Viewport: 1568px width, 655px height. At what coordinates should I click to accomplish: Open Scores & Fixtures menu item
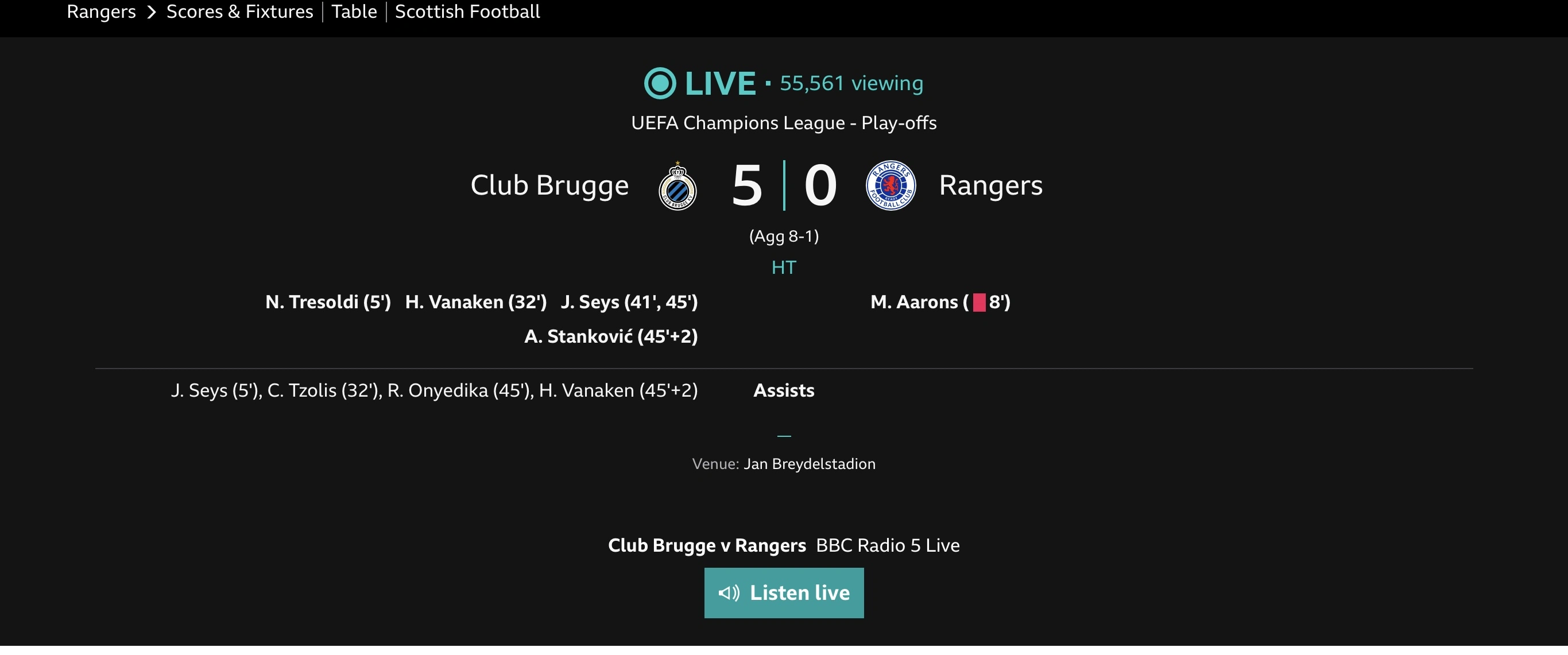tap(240, 11)
